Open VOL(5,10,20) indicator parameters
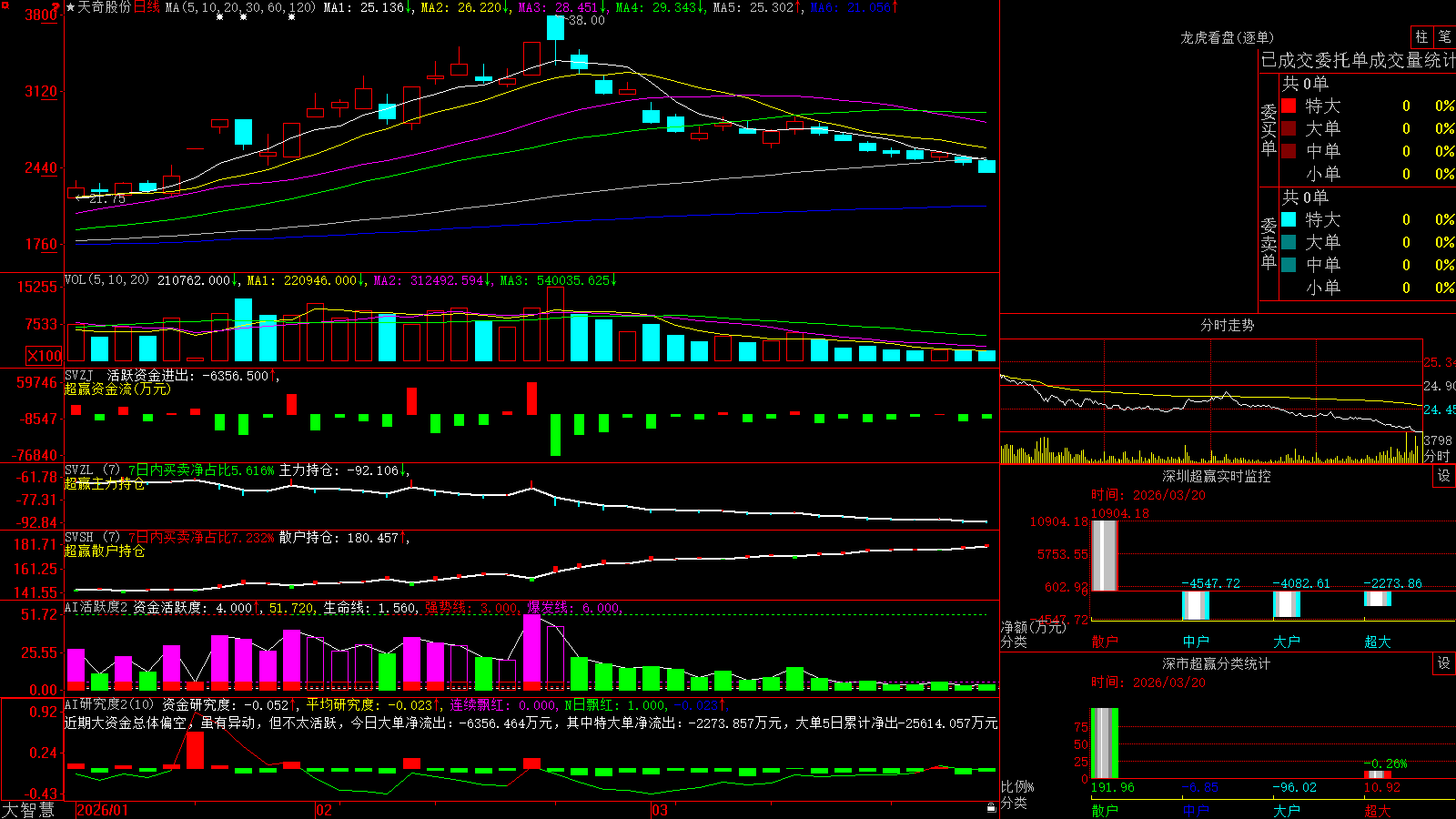Image resolution: width=1456 pixels, height=819 pixels. [x=107, y=279]
